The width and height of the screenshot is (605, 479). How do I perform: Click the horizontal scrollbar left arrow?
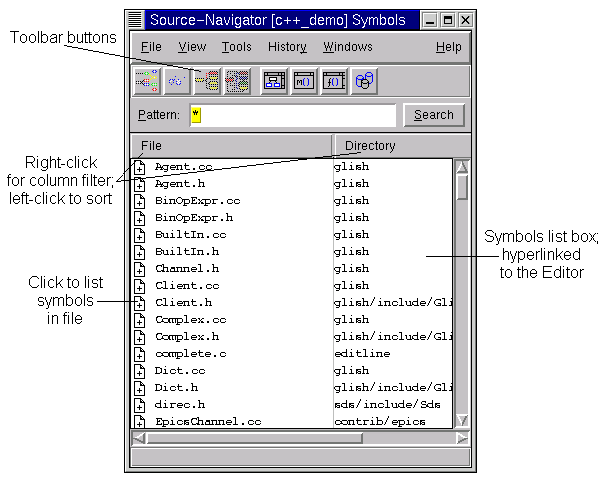tap(139, 438)
